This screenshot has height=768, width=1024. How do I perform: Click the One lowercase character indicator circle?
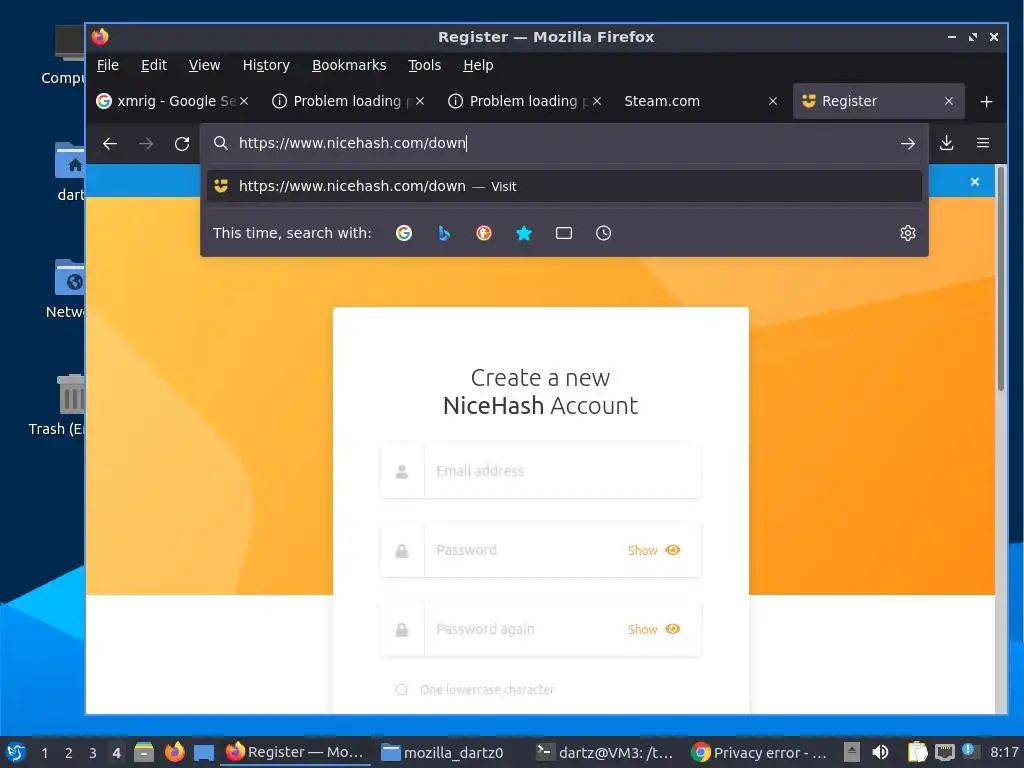tap(402, 690)
